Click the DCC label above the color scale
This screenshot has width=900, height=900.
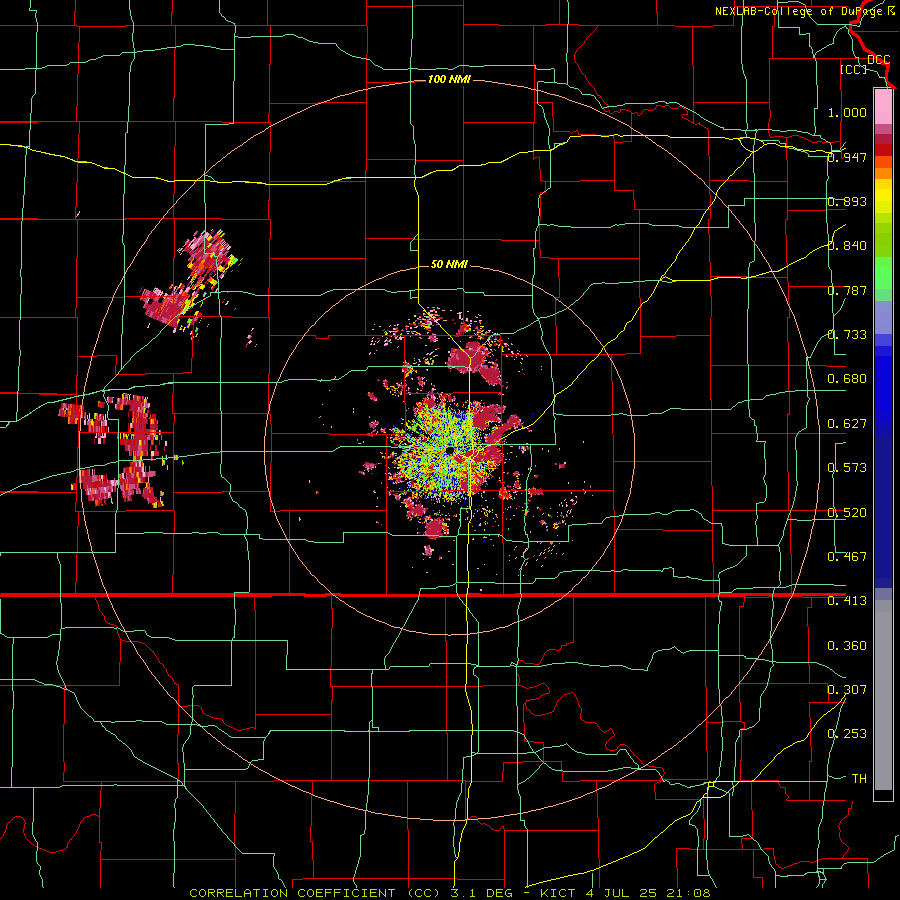click(879, 60)
